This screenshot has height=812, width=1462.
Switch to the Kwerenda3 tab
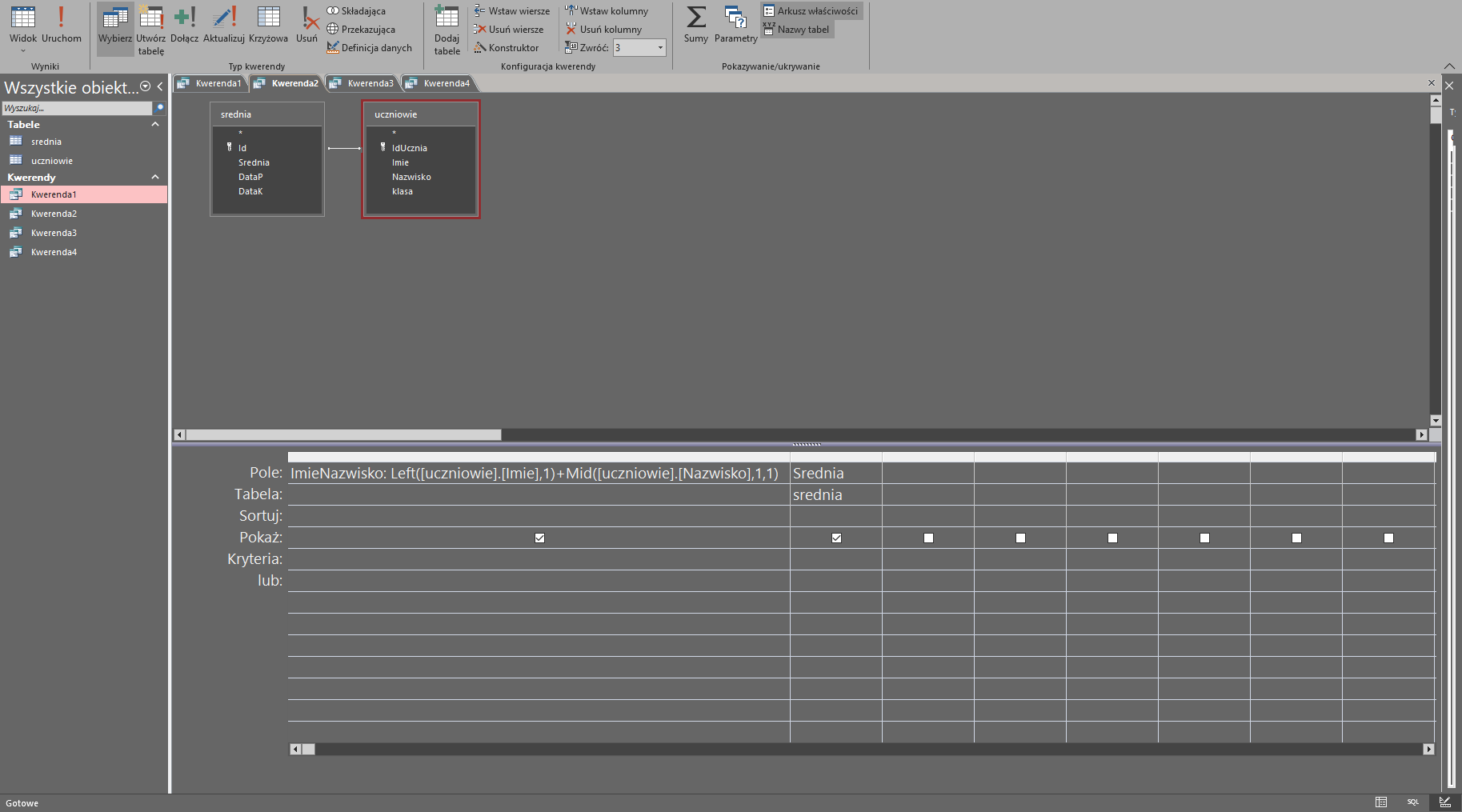pos(370,83)
